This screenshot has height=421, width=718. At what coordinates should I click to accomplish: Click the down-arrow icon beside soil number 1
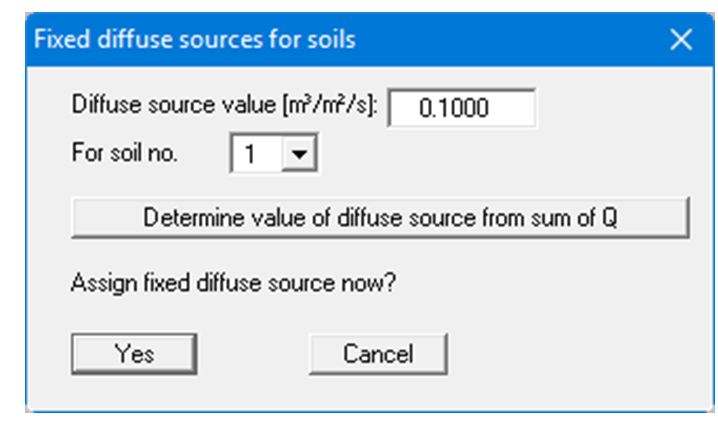301,156
